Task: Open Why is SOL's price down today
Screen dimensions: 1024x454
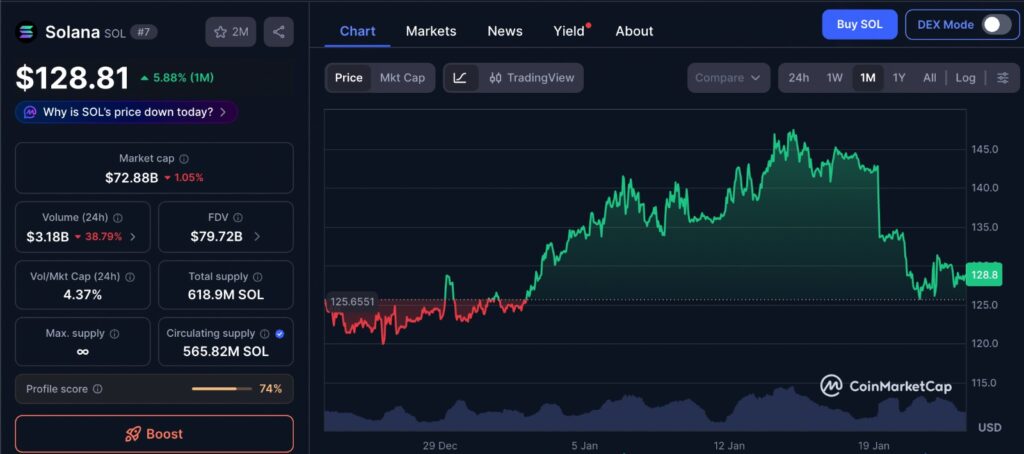Action: point(127,112)
